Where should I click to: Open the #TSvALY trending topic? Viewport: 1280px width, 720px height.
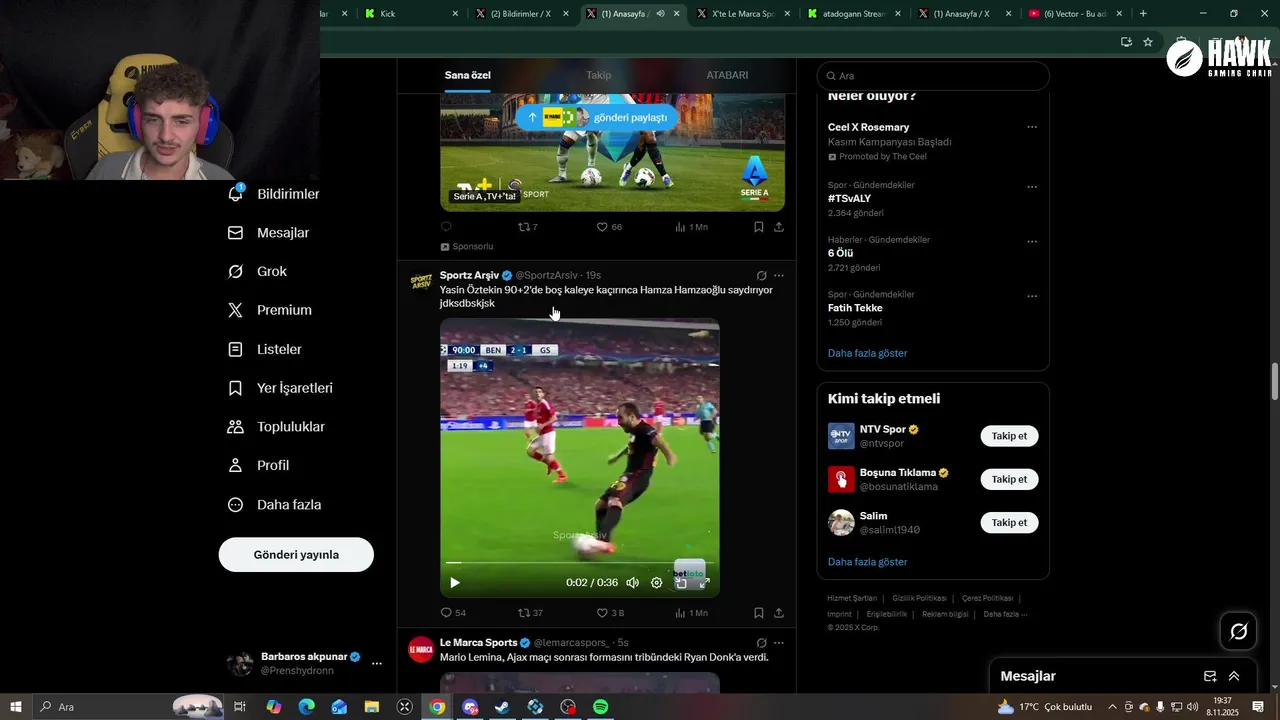pyautogui.click(x=849, y=199)
